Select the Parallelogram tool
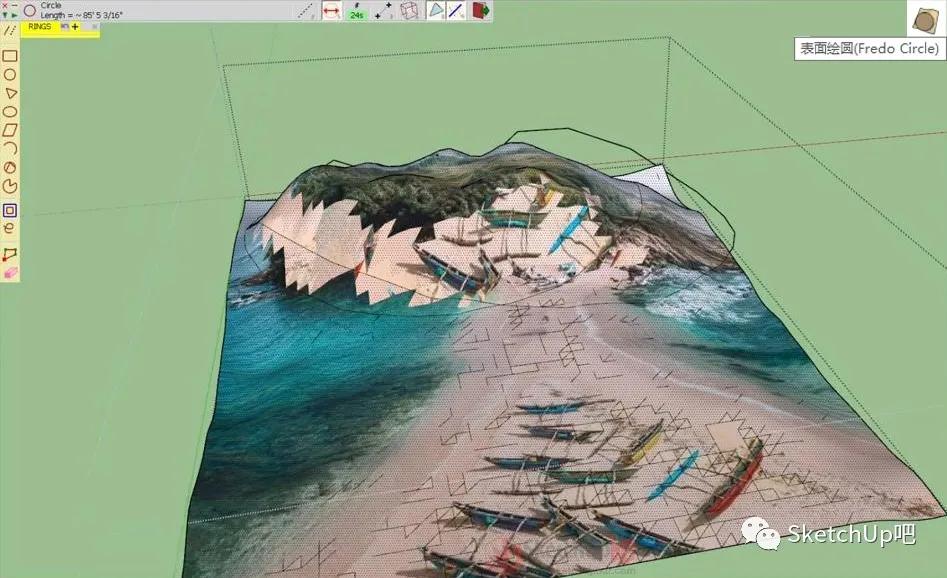947x578 pixels. pos(10,130)
